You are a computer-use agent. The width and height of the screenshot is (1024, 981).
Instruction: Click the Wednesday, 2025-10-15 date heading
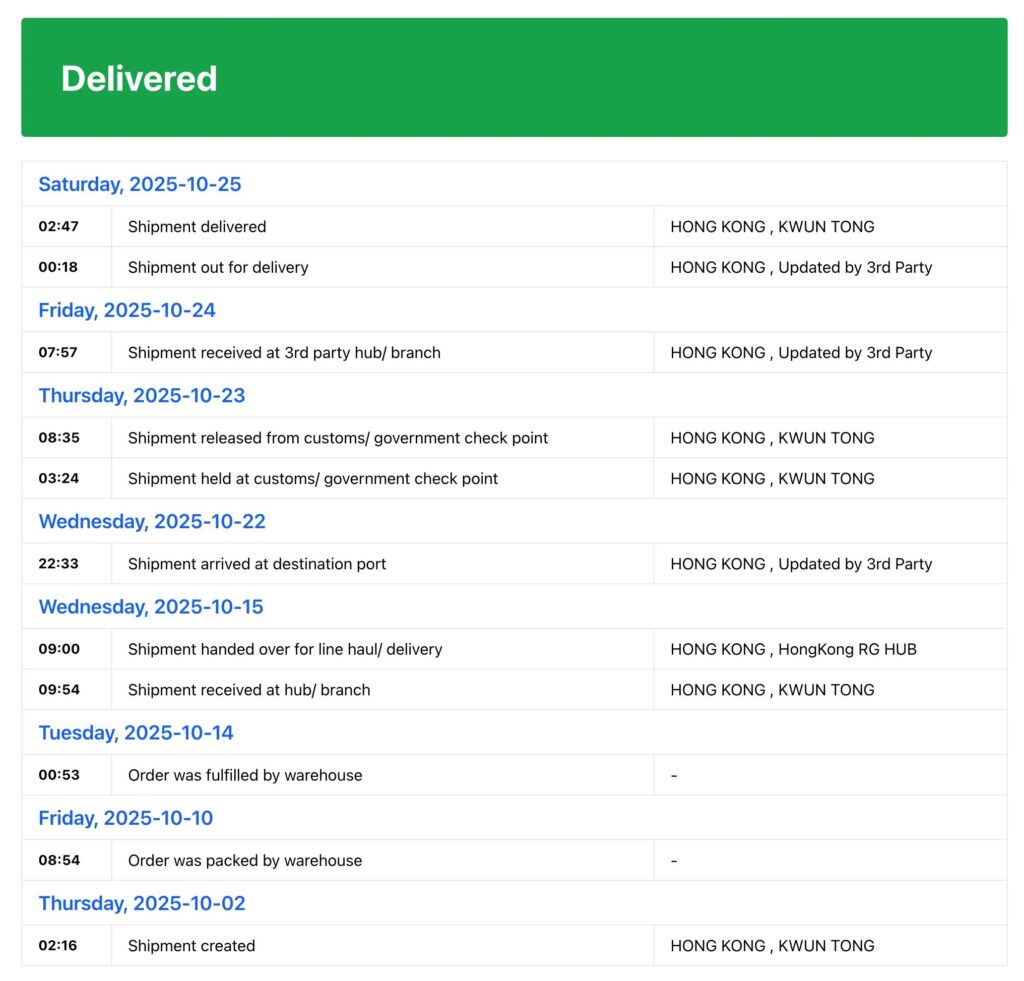pyautogui.click(x=151, y=606)
